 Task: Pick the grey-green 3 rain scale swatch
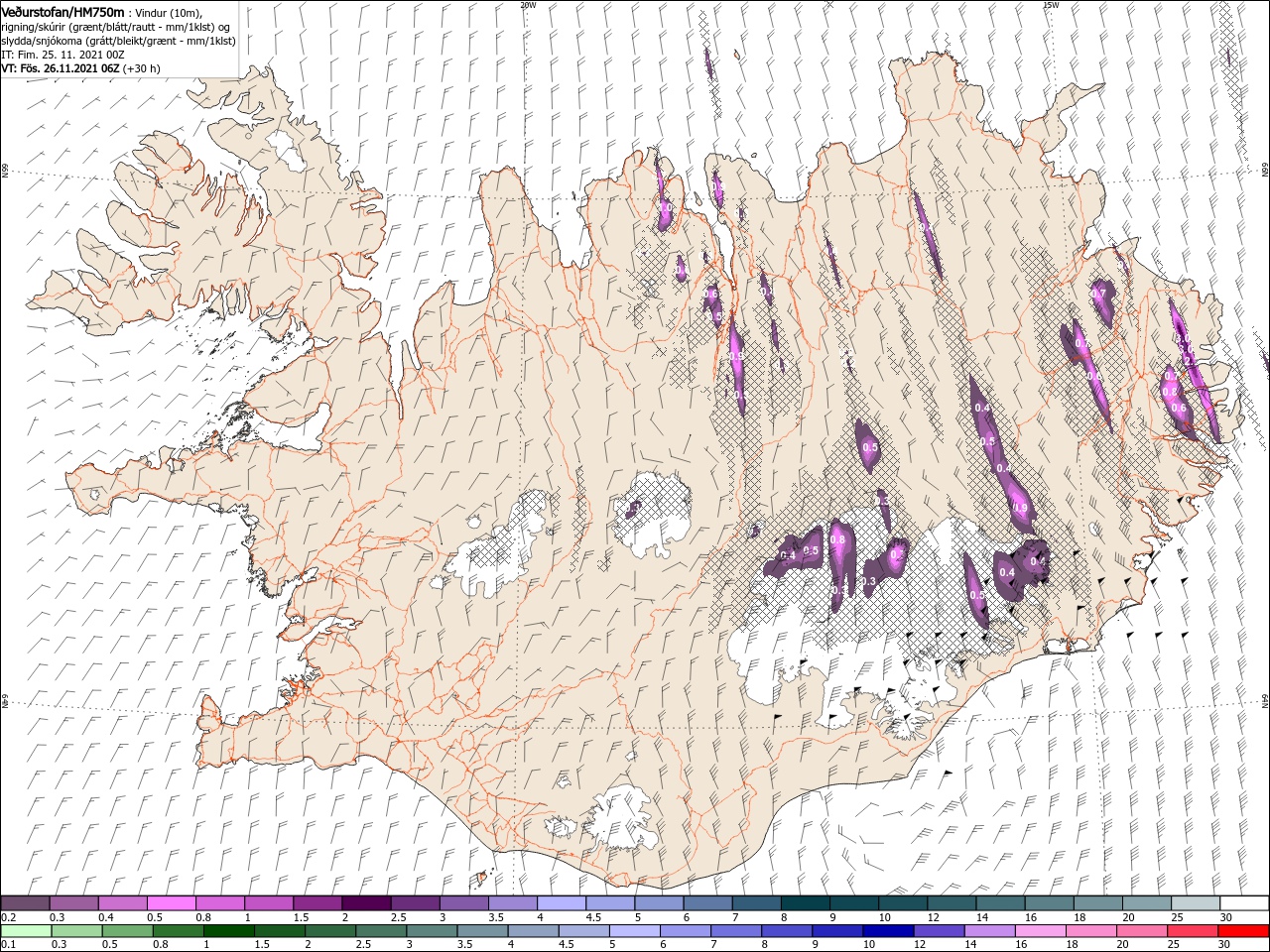(432, 930)
